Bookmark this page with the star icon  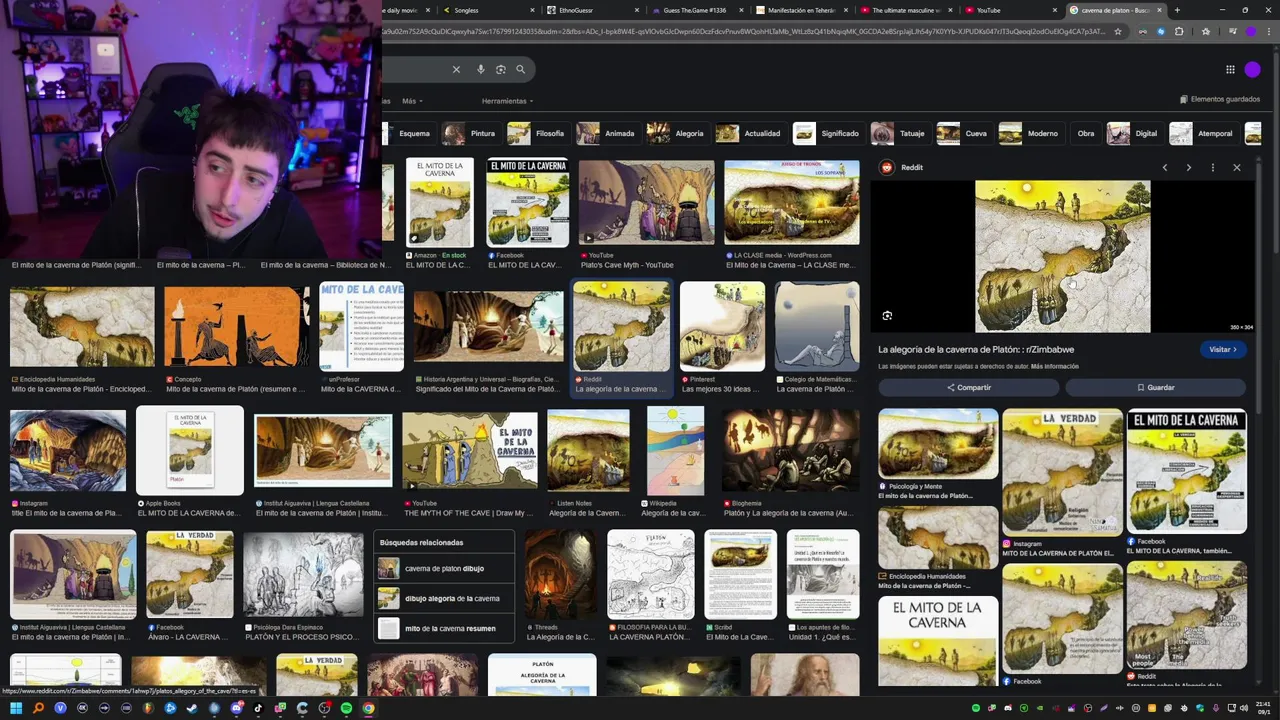coord(1118,31)
